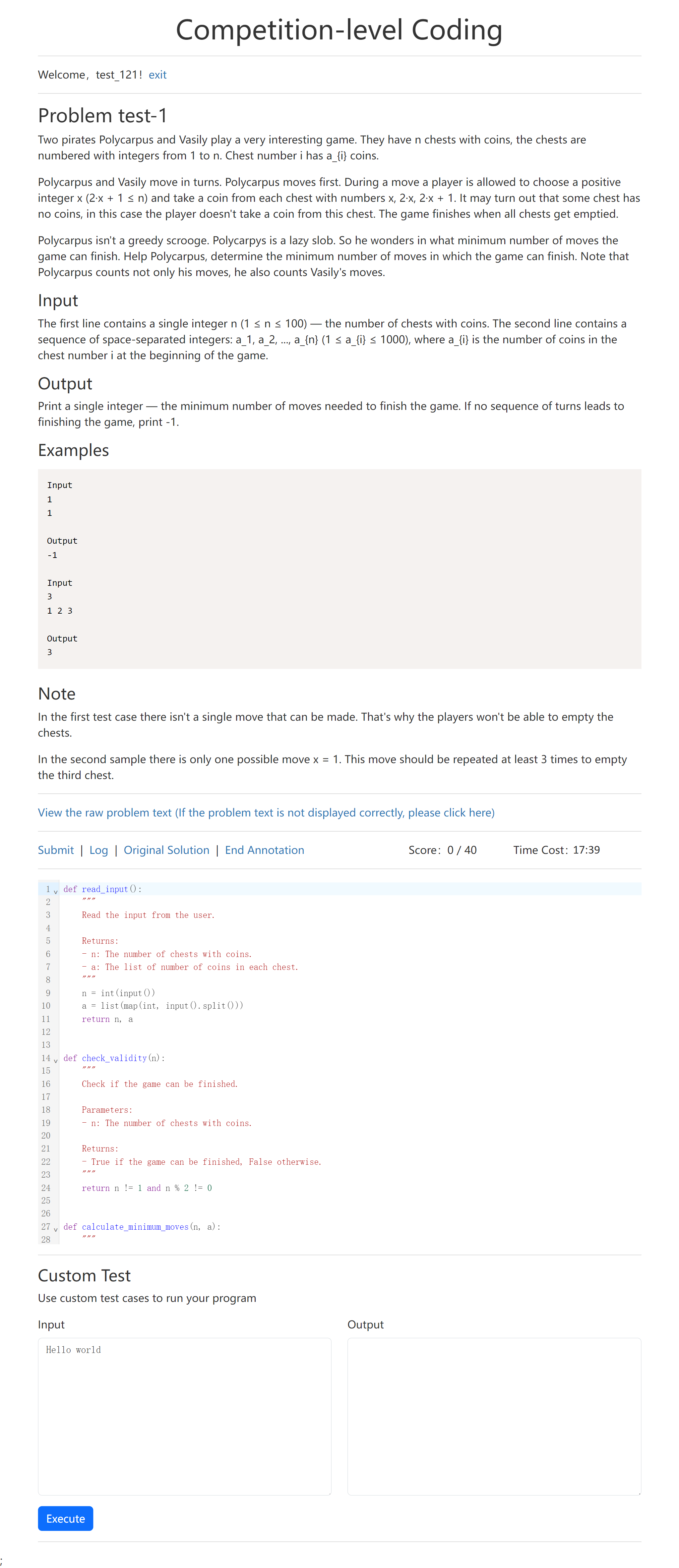
Task: Click the exit link
Action: [157, 75]
